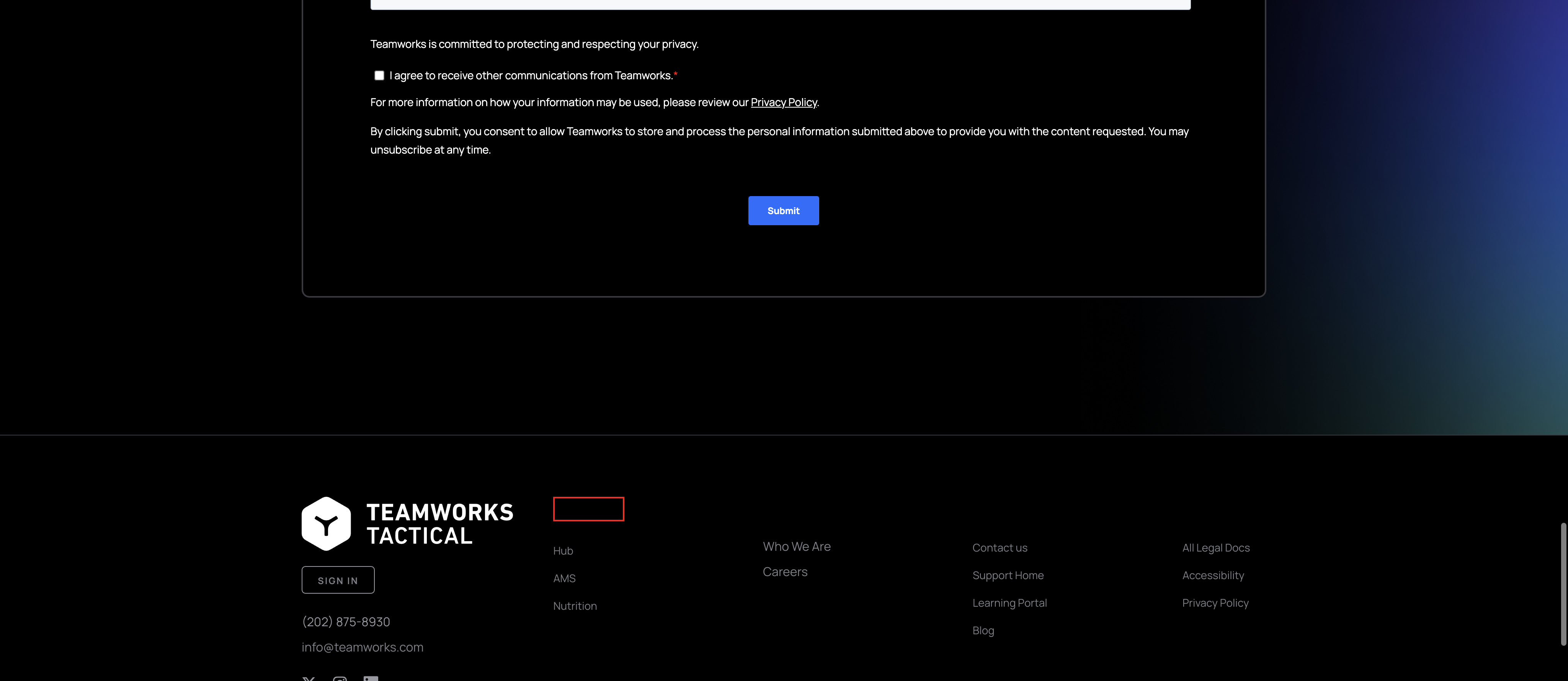The width and height of the screenshot is (1568, 681).
Task: Open the Instagram social icon
Action: (x=340, y=678)
